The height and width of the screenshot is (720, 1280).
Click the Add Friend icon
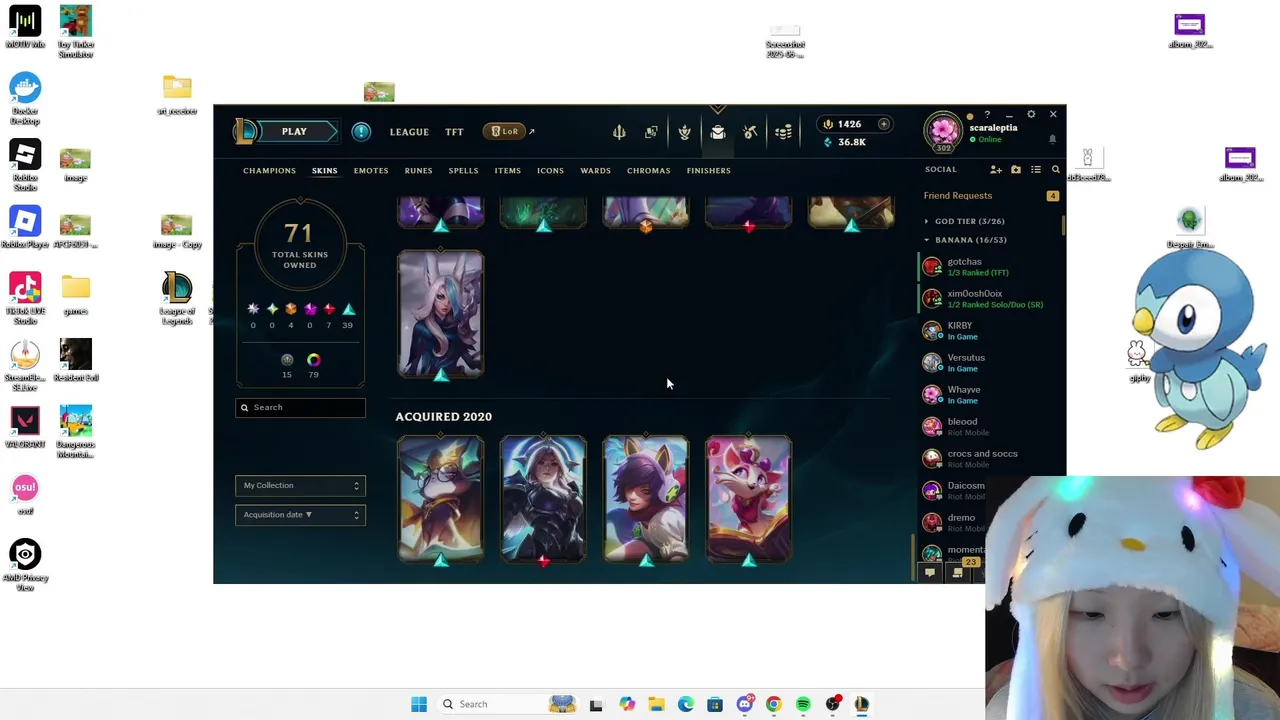995,170
